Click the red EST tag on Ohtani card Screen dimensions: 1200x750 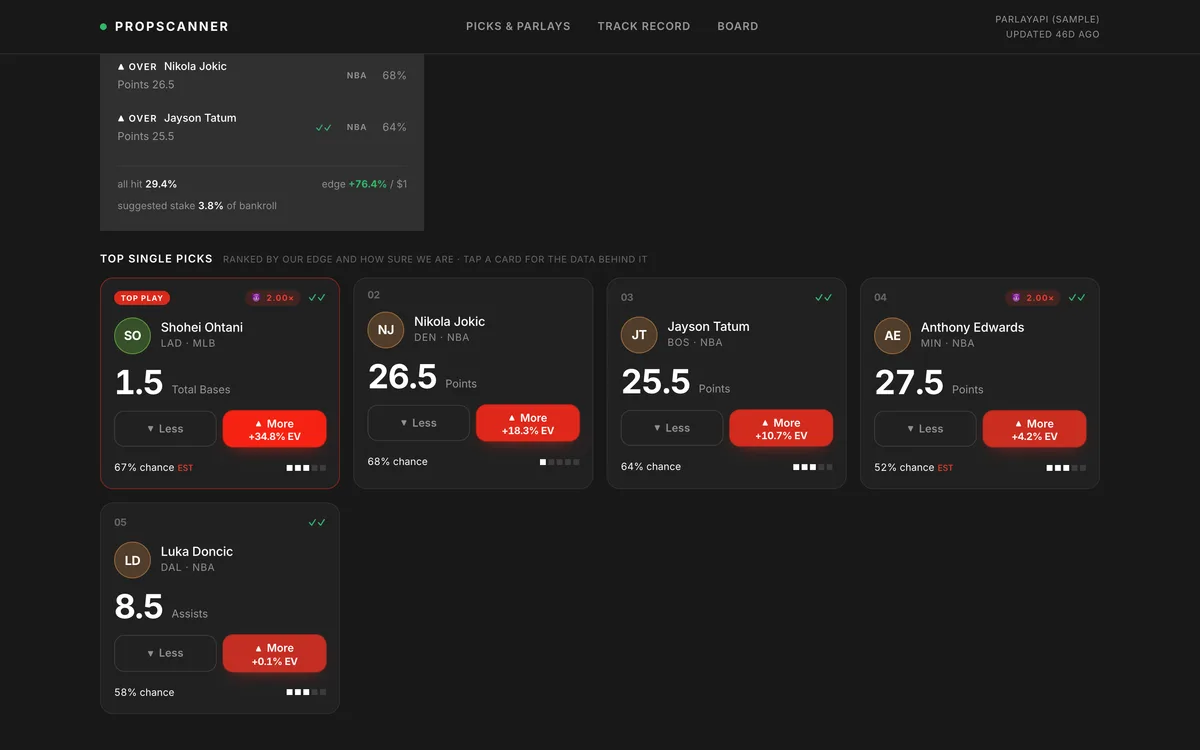click(x=185, y=468)
